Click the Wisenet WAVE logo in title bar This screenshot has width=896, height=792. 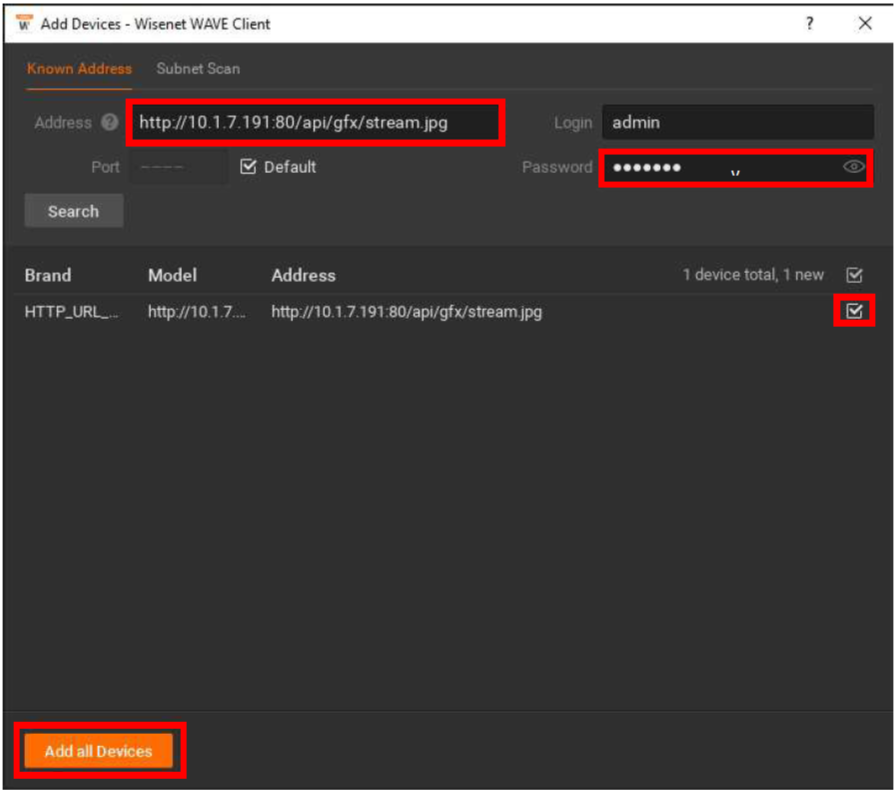pos(24,23)
